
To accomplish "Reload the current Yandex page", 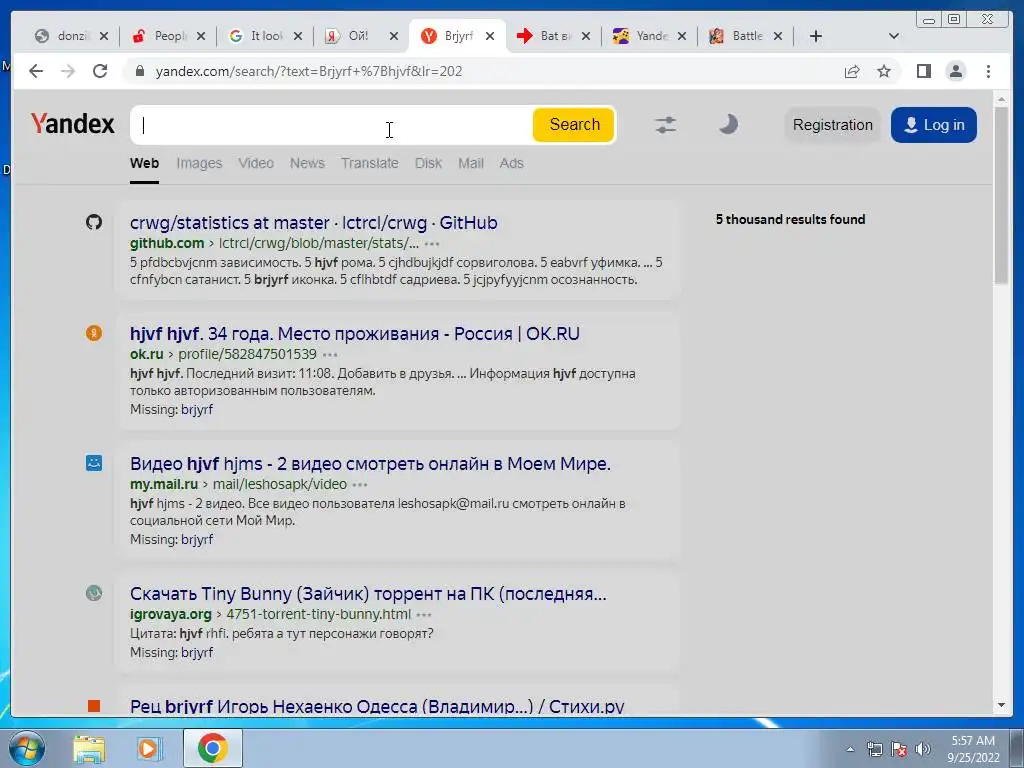I will [x=100, y=71].
